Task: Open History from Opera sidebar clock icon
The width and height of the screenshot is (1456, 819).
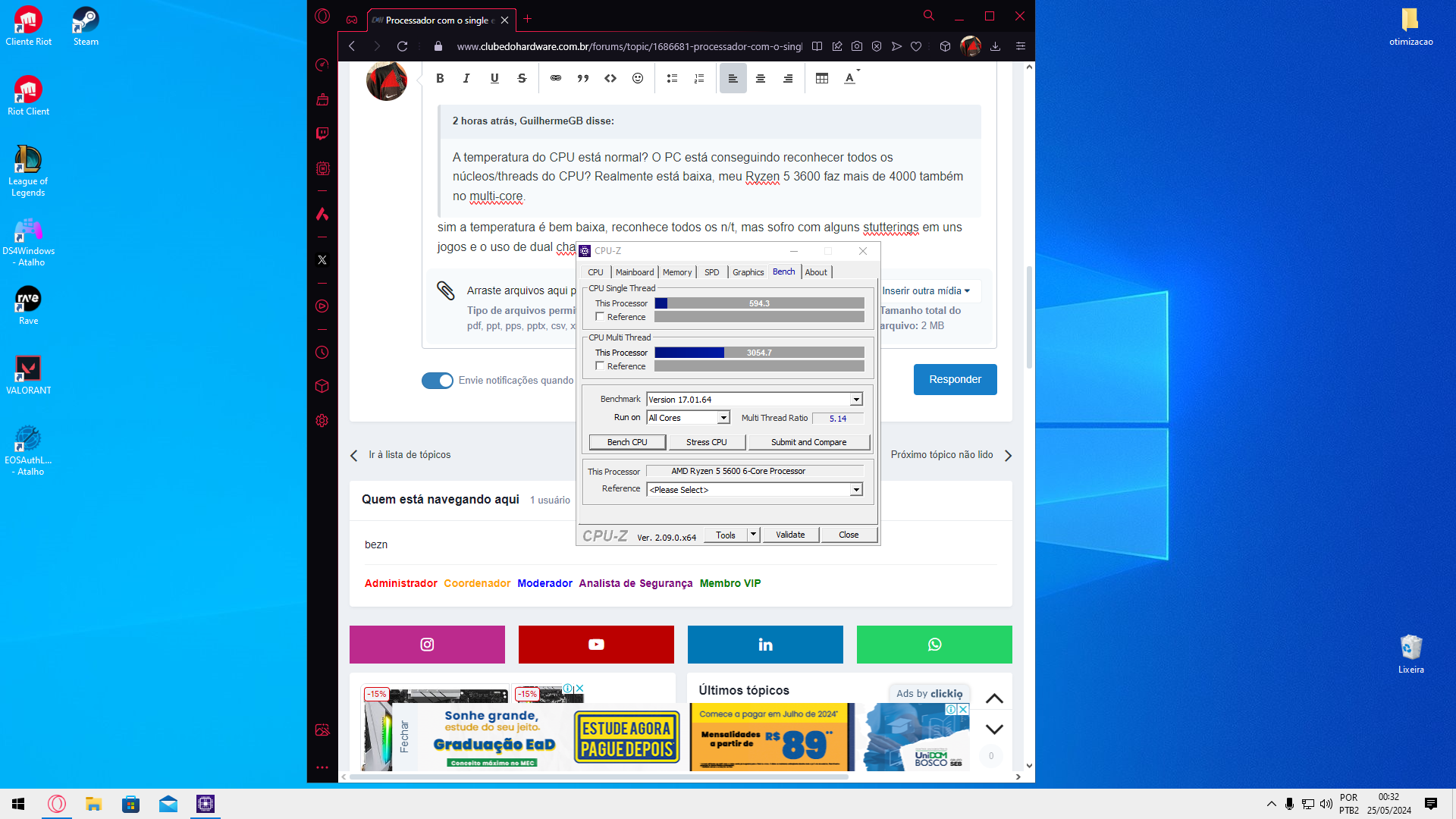Action: 322,353
